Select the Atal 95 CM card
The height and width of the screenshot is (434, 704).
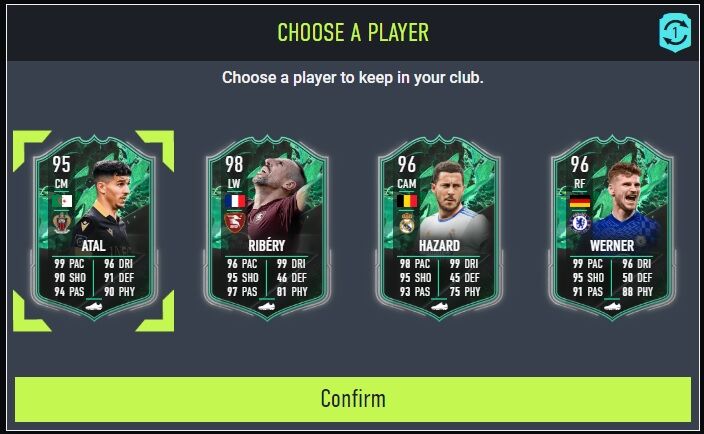94,230
